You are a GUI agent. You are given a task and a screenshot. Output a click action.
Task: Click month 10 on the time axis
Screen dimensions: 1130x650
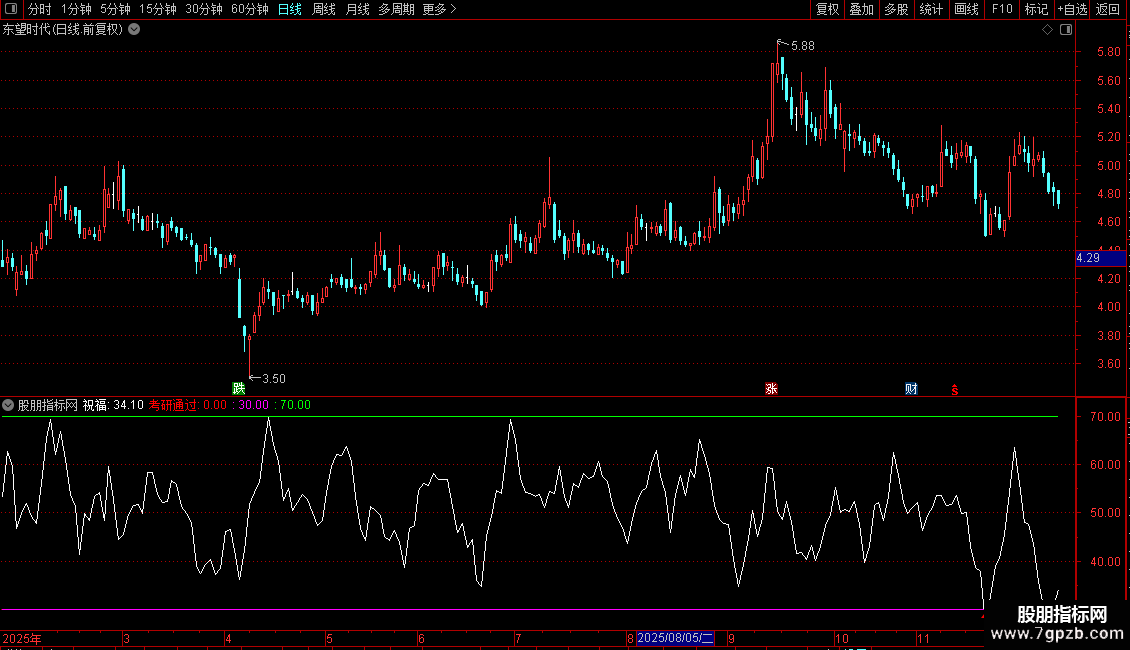point(842,638)
